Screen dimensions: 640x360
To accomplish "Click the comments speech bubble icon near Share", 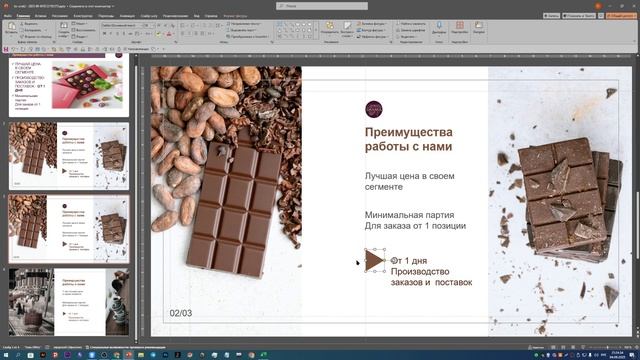I will tap(601, 16).
